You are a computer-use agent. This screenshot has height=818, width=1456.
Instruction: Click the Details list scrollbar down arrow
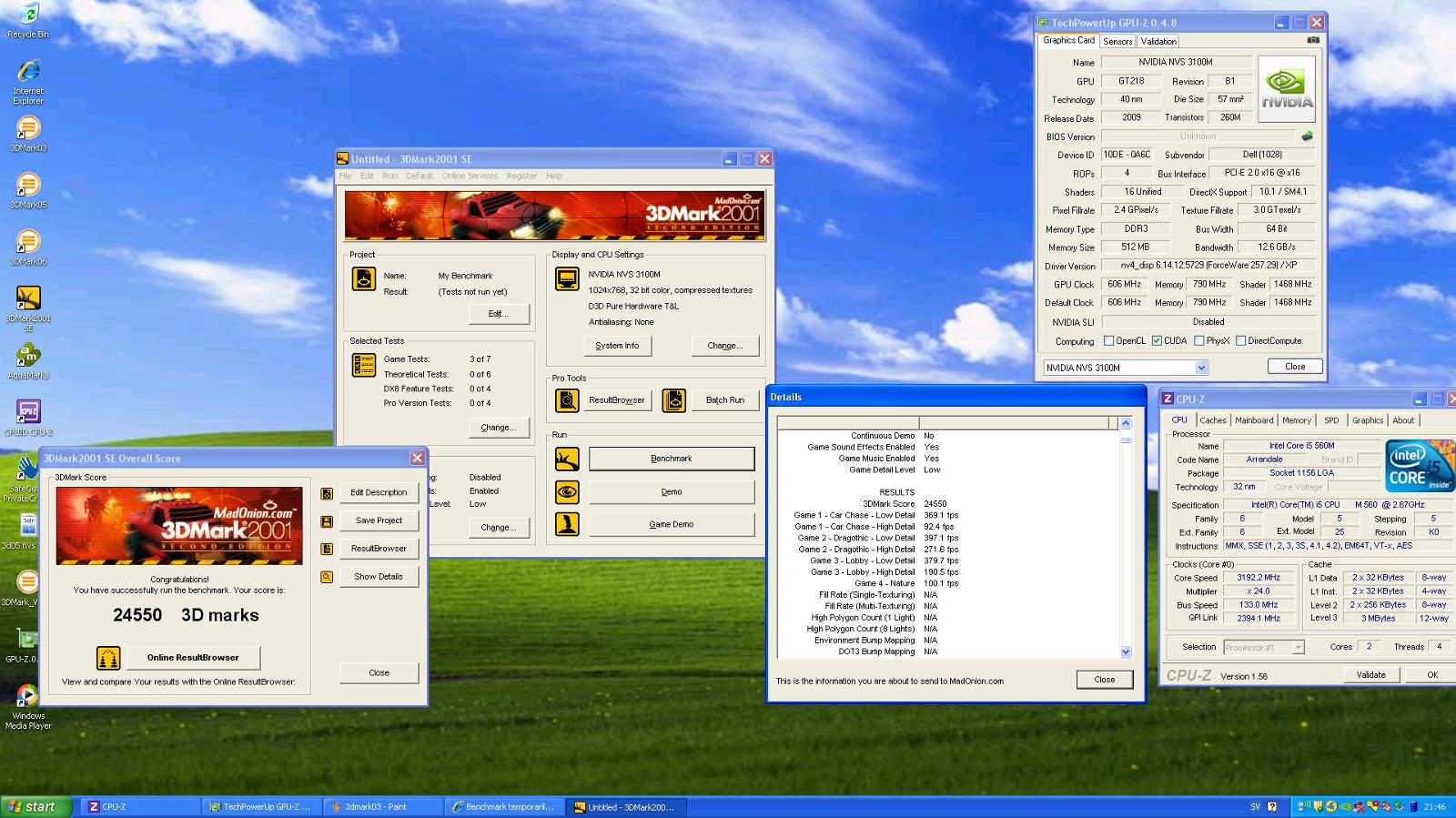(1126, 651)
